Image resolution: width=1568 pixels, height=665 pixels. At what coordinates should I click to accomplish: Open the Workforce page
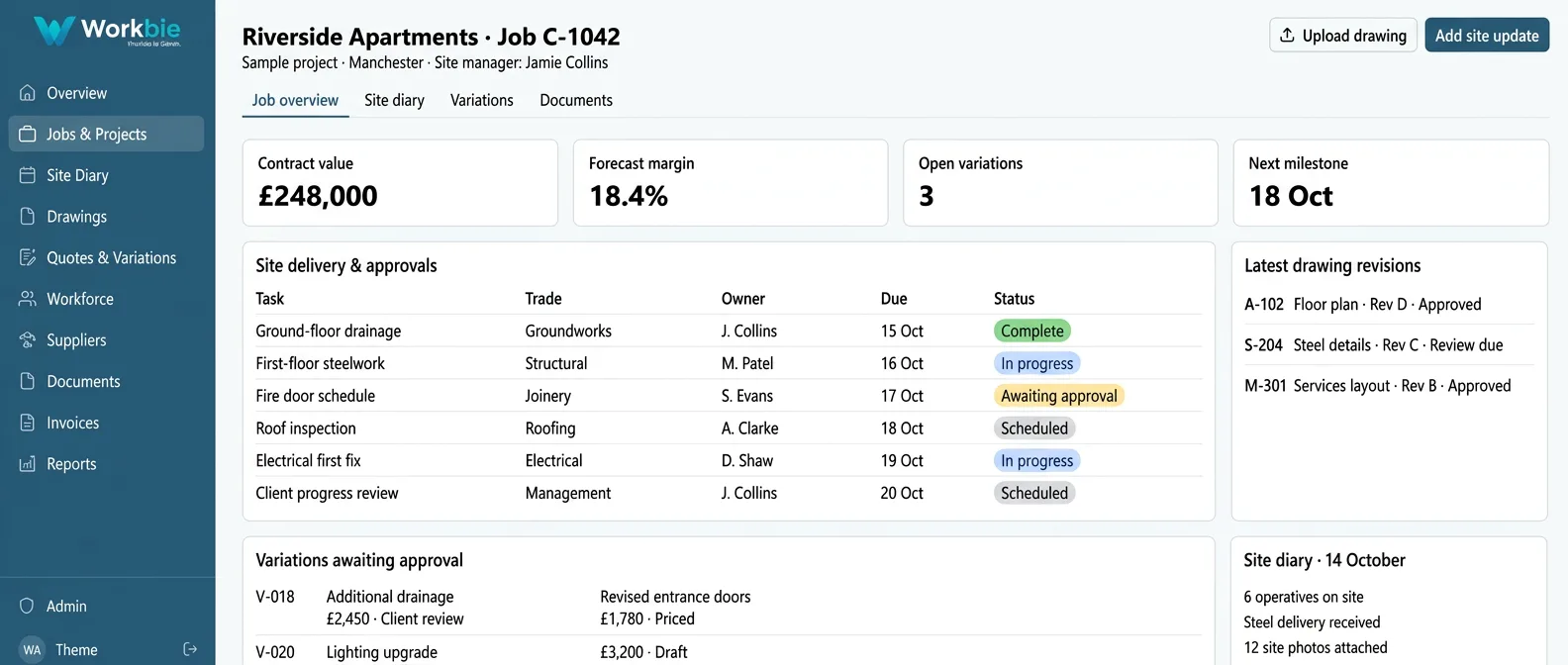pyautogui.click(x=107, y=299)
